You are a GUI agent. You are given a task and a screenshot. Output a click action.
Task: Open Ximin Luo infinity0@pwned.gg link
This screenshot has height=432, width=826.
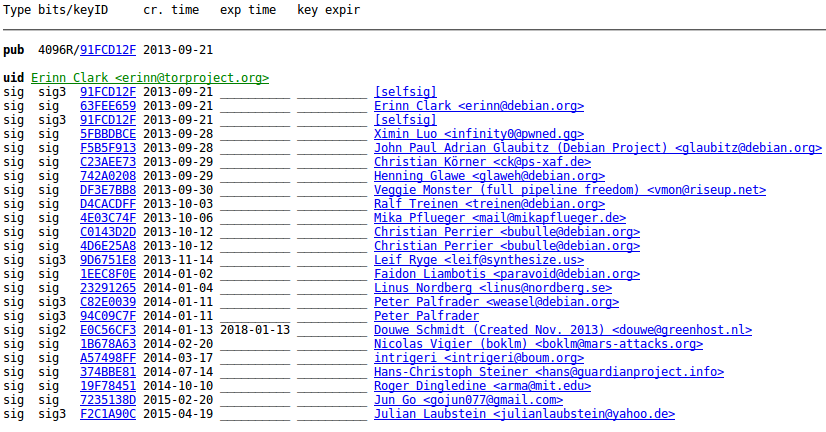[479, 134]
